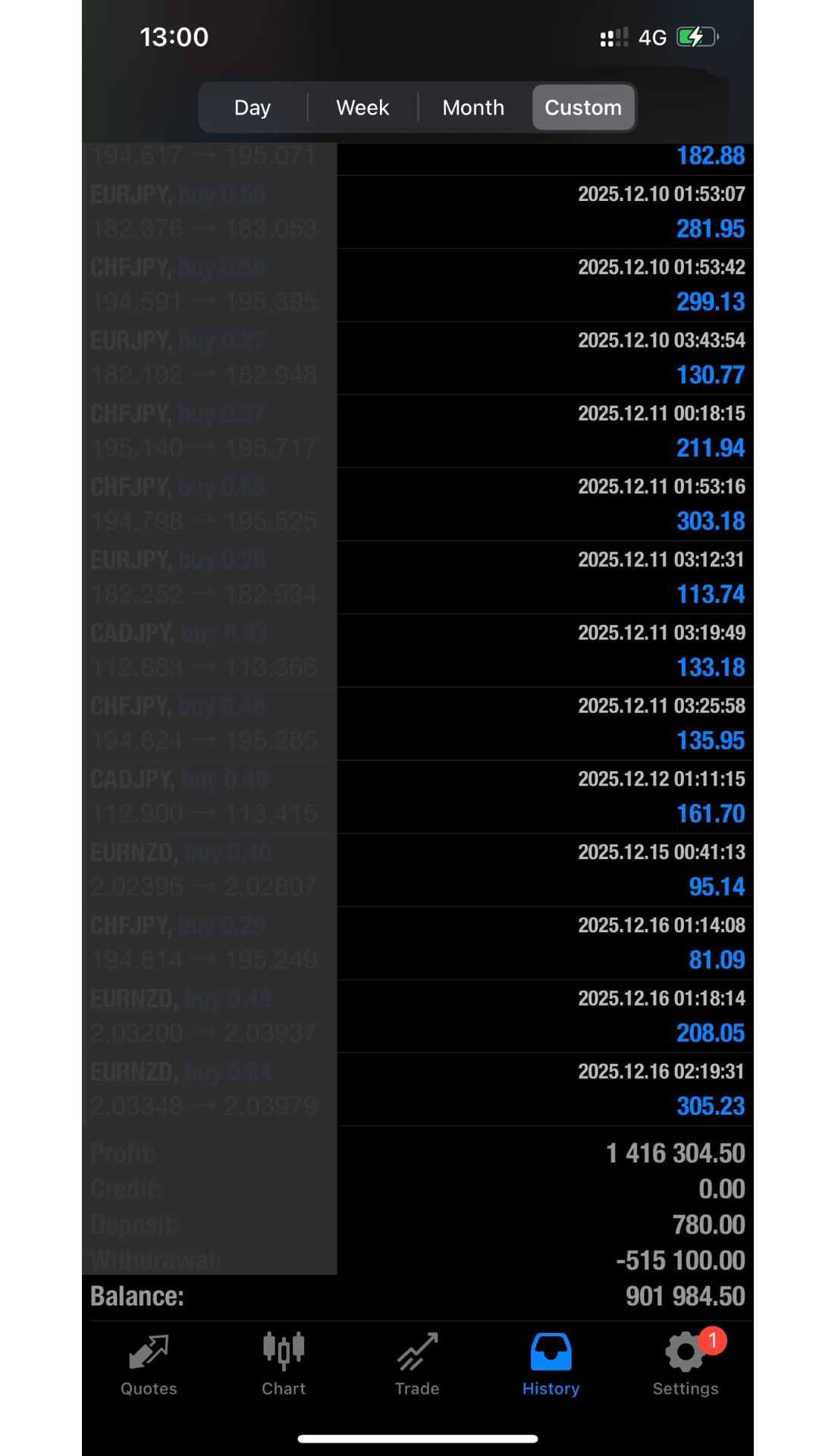Screen dimensions: 819x1456
Task: Tap the cellular signal strength icon
Action: [613, 37]
